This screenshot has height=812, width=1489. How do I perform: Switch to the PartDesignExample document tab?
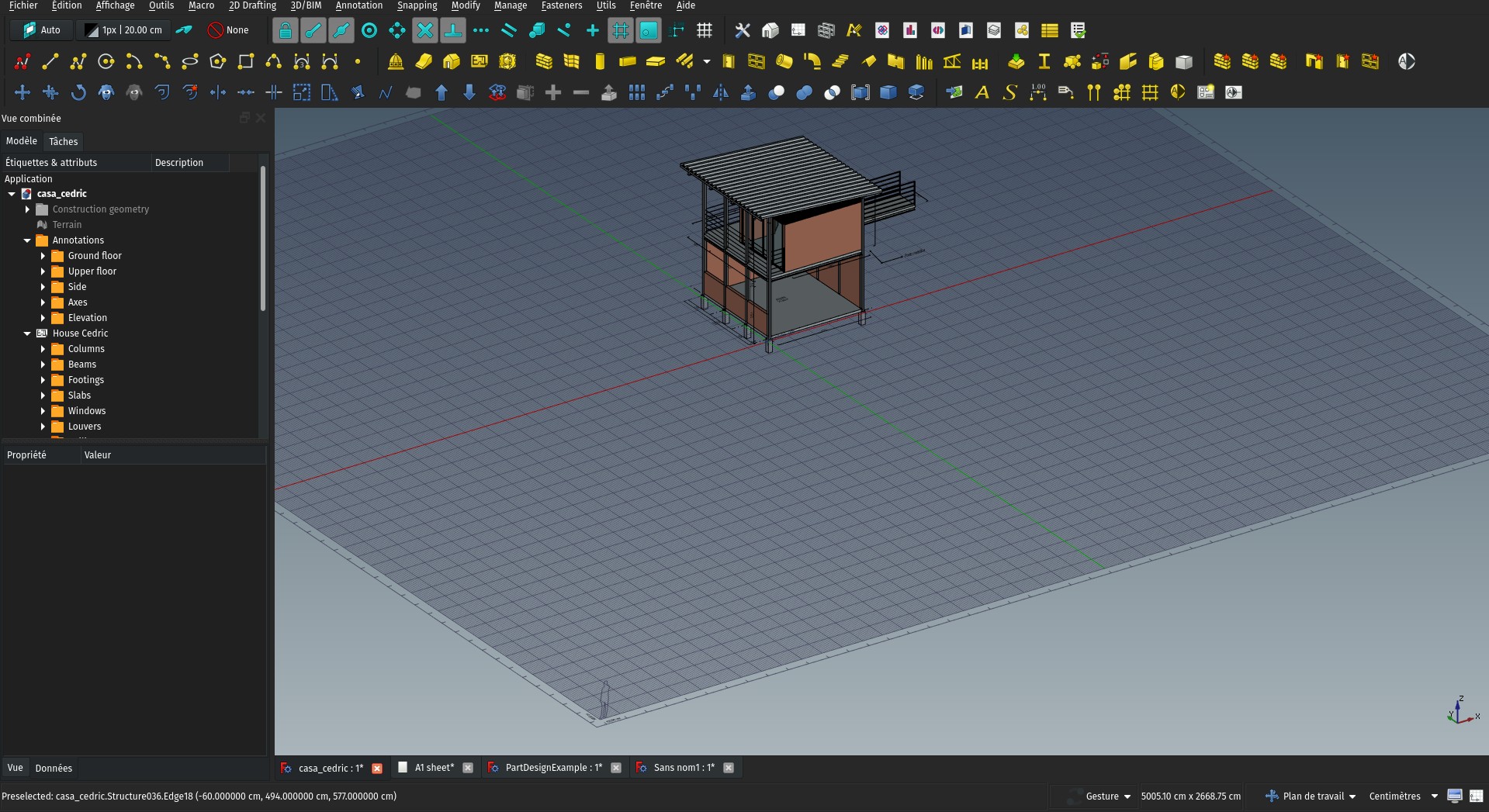(553, 768)
